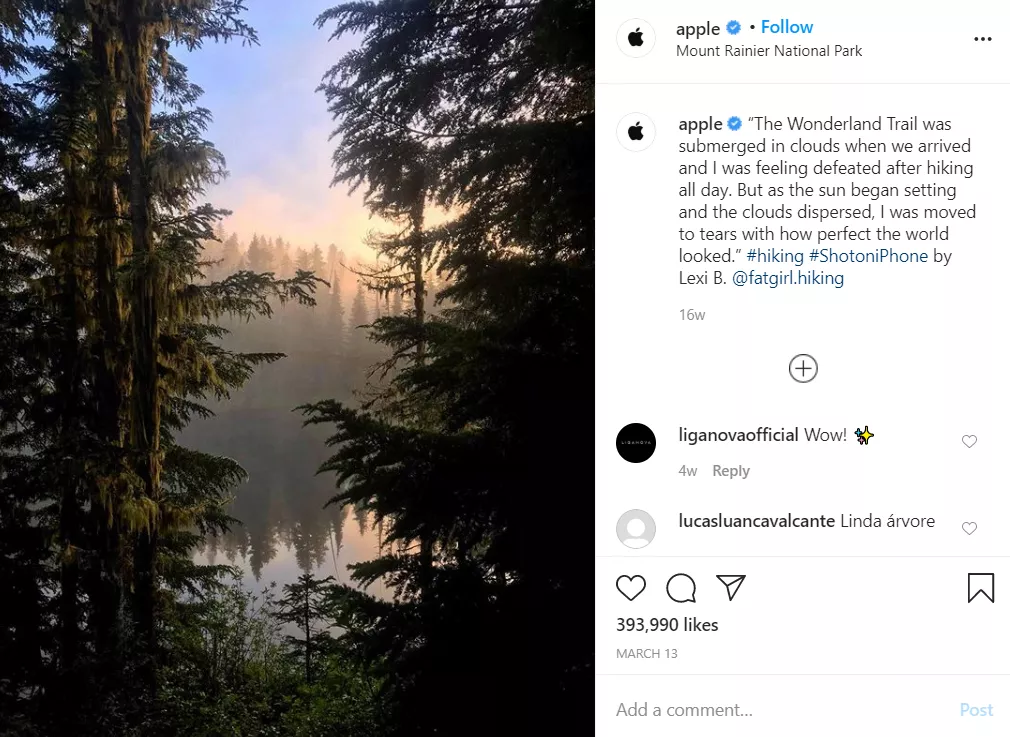Open comments with the speech bubble icon
Image resolution: width=1010 pixels, height=737 pixels.
pos(681,588)
